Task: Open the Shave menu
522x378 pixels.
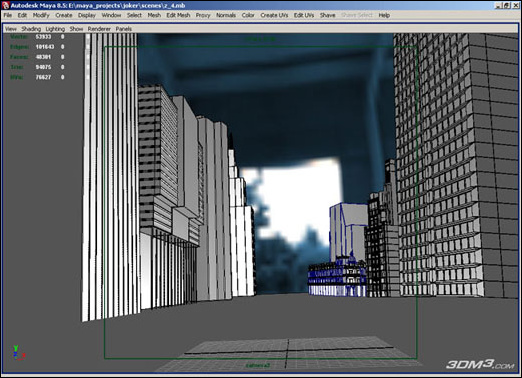Action: coord(327,15)
